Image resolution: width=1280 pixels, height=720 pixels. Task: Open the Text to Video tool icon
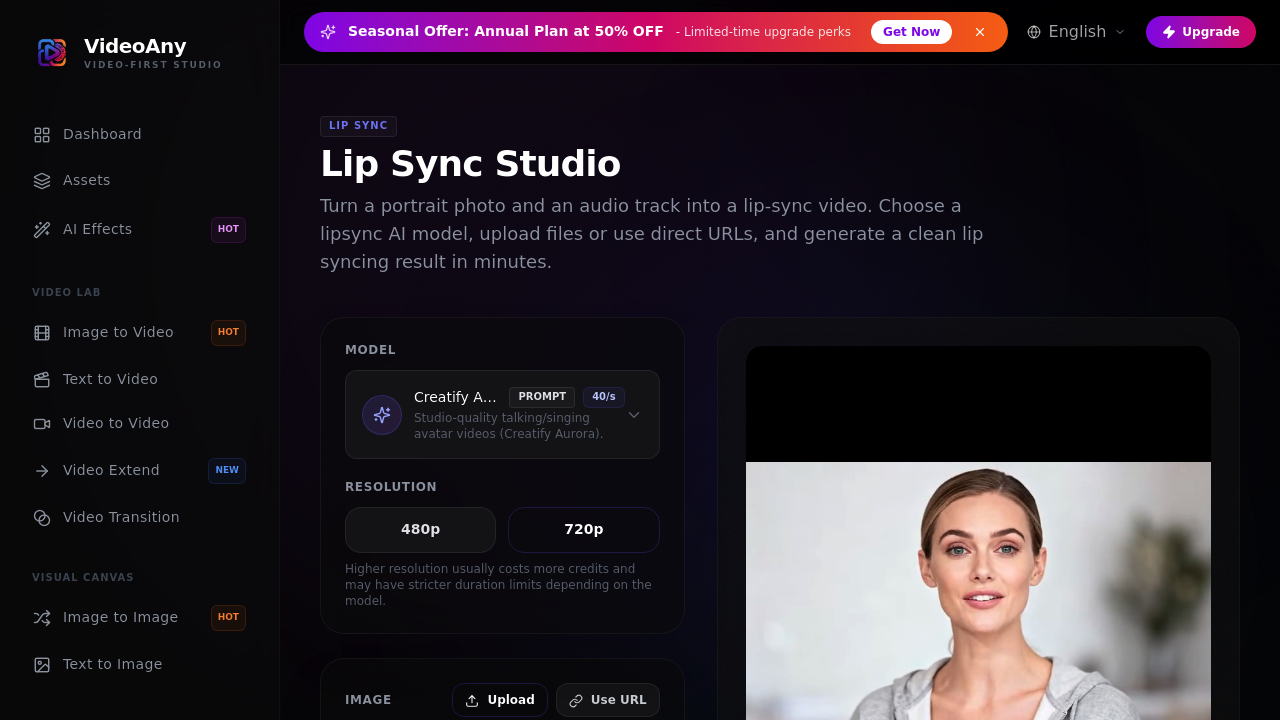coord(41,379)
